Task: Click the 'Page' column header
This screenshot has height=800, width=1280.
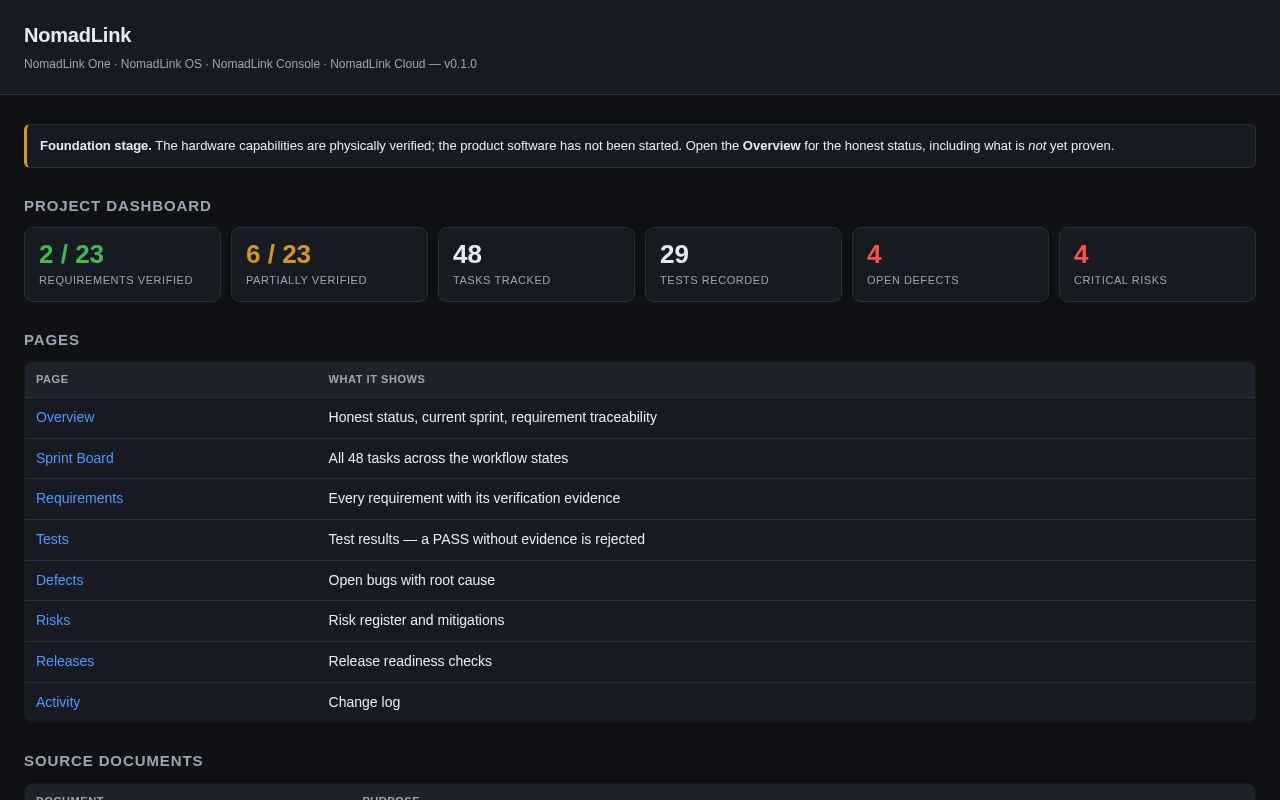Action: pyautogui.click(x=52, y=380)
